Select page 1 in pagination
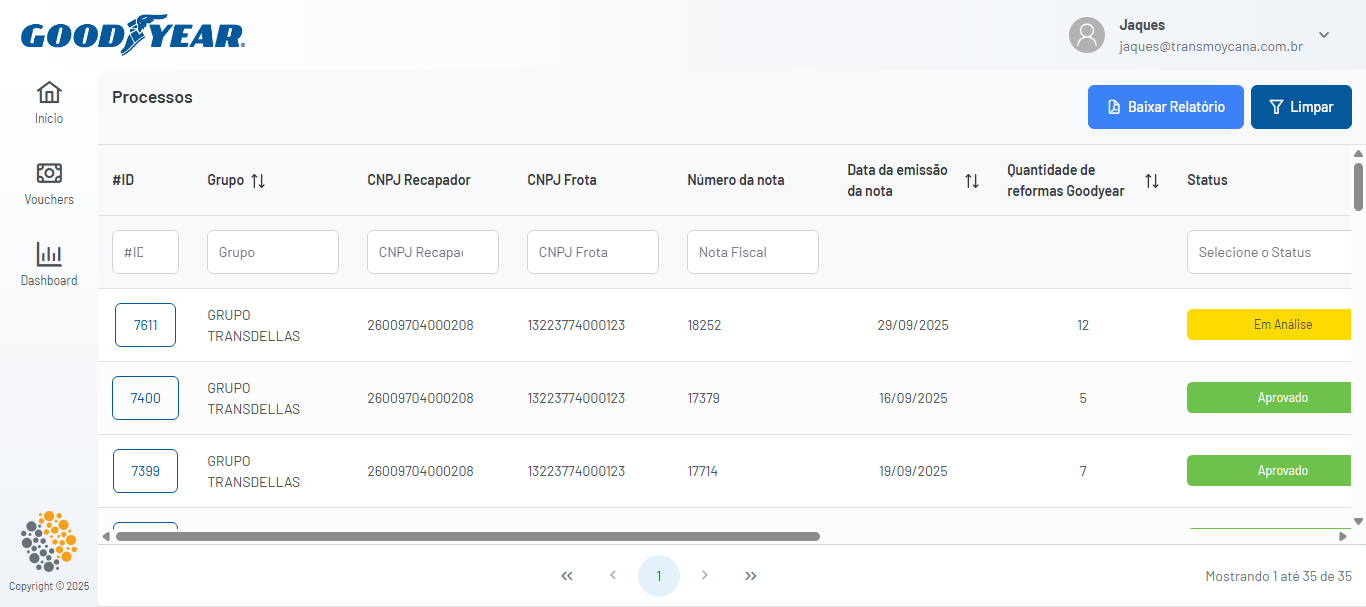This screenshot has width=1366, height=607. pyautogui.click(x=659, y=576)
